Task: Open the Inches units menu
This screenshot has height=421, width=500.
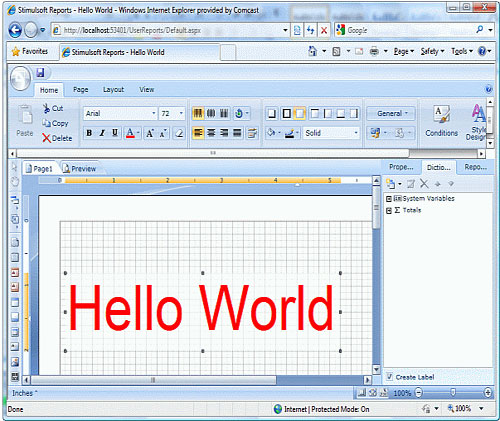Action: (24, 393)
